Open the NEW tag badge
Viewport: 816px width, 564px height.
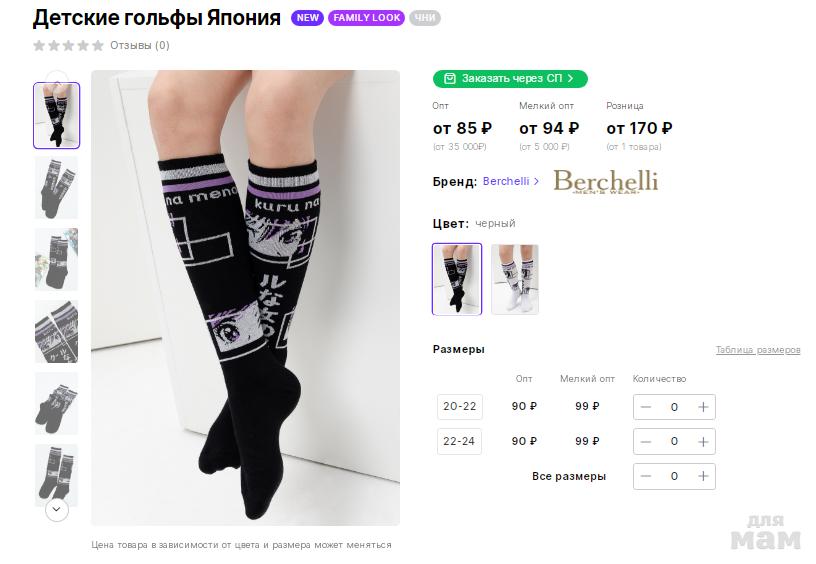tap(308, 18)
